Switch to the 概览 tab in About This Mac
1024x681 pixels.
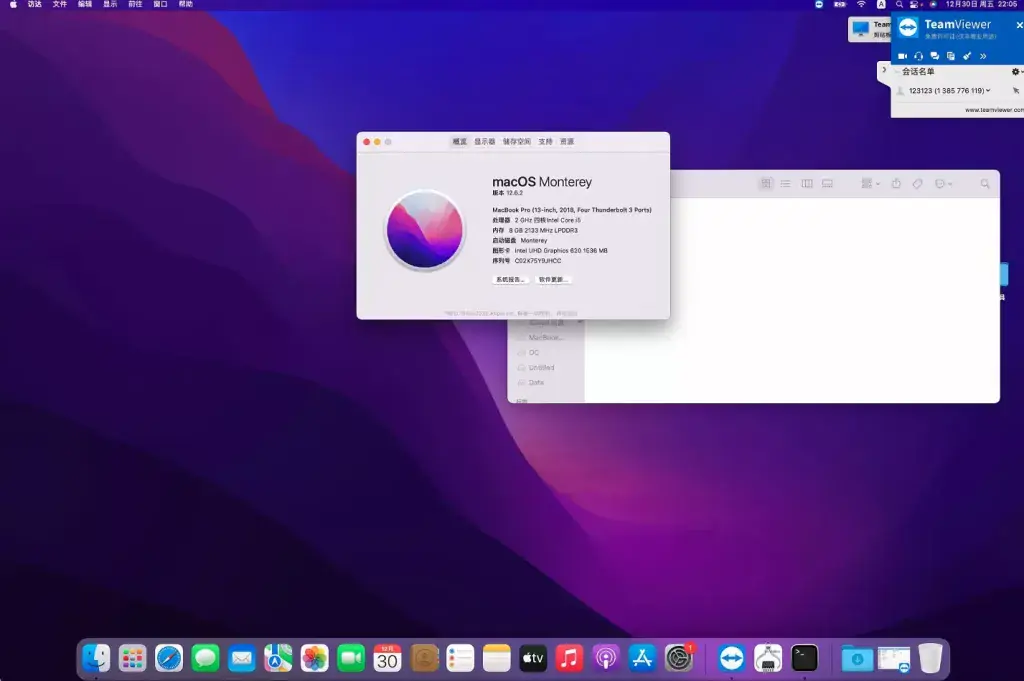[x=460, y=142]
